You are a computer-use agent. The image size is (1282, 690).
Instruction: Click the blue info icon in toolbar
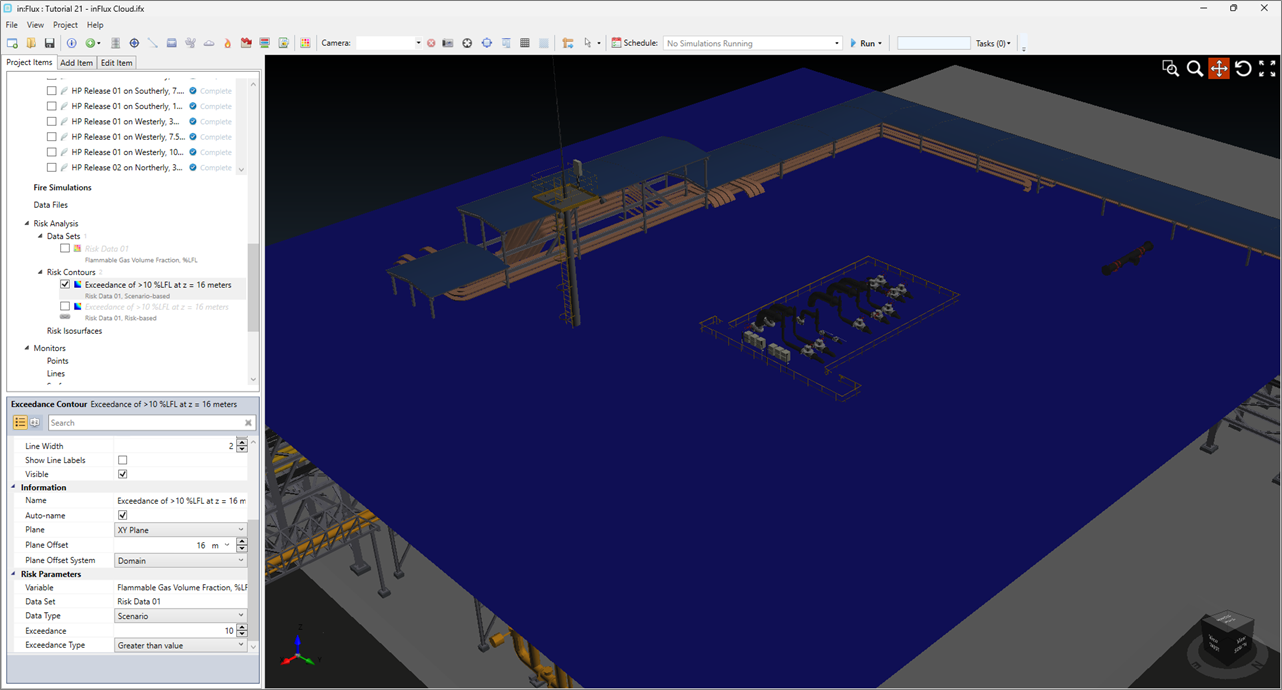click(71, 43)
